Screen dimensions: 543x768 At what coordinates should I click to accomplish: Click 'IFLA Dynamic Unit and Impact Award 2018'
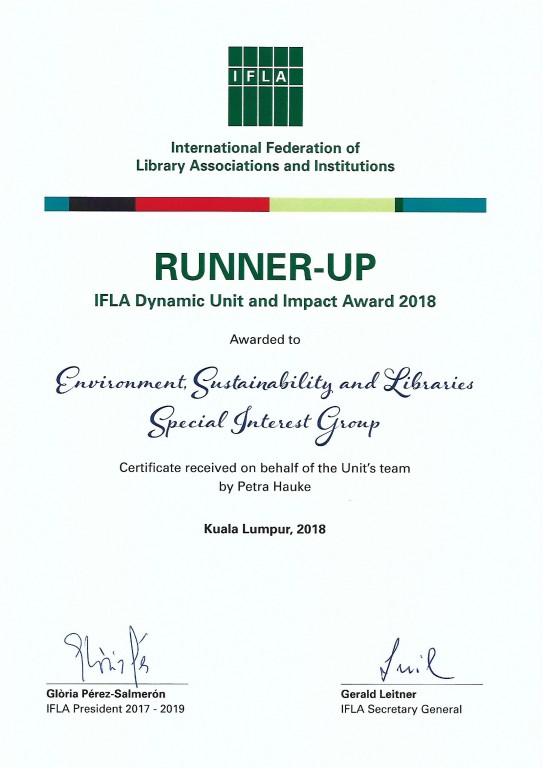click(x=265, y=301)
